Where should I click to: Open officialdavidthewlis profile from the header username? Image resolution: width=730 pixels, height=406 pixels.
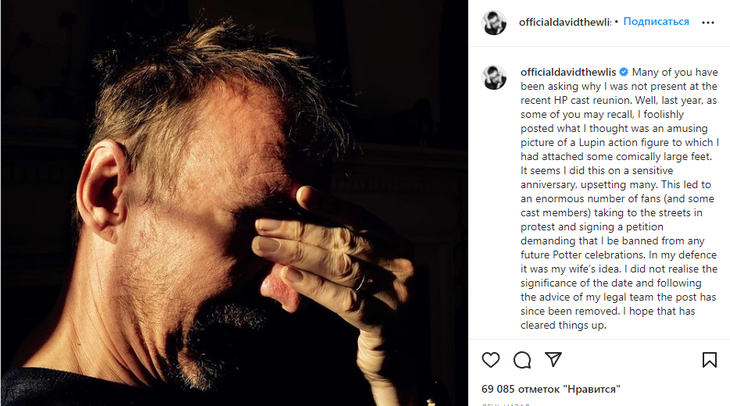pyautogui.click(x=565, y=22)
